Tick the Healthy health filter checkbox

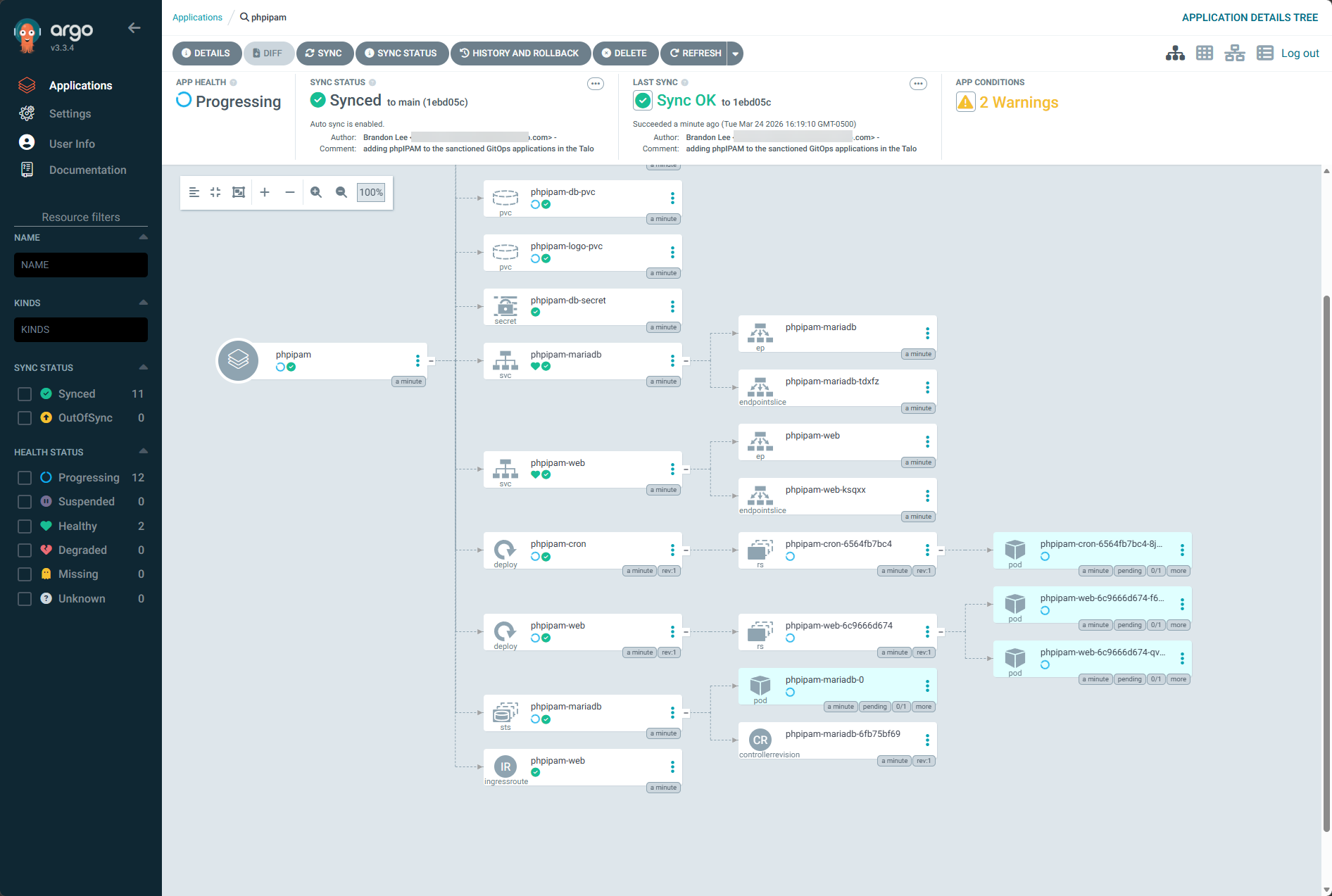(25, 526)
